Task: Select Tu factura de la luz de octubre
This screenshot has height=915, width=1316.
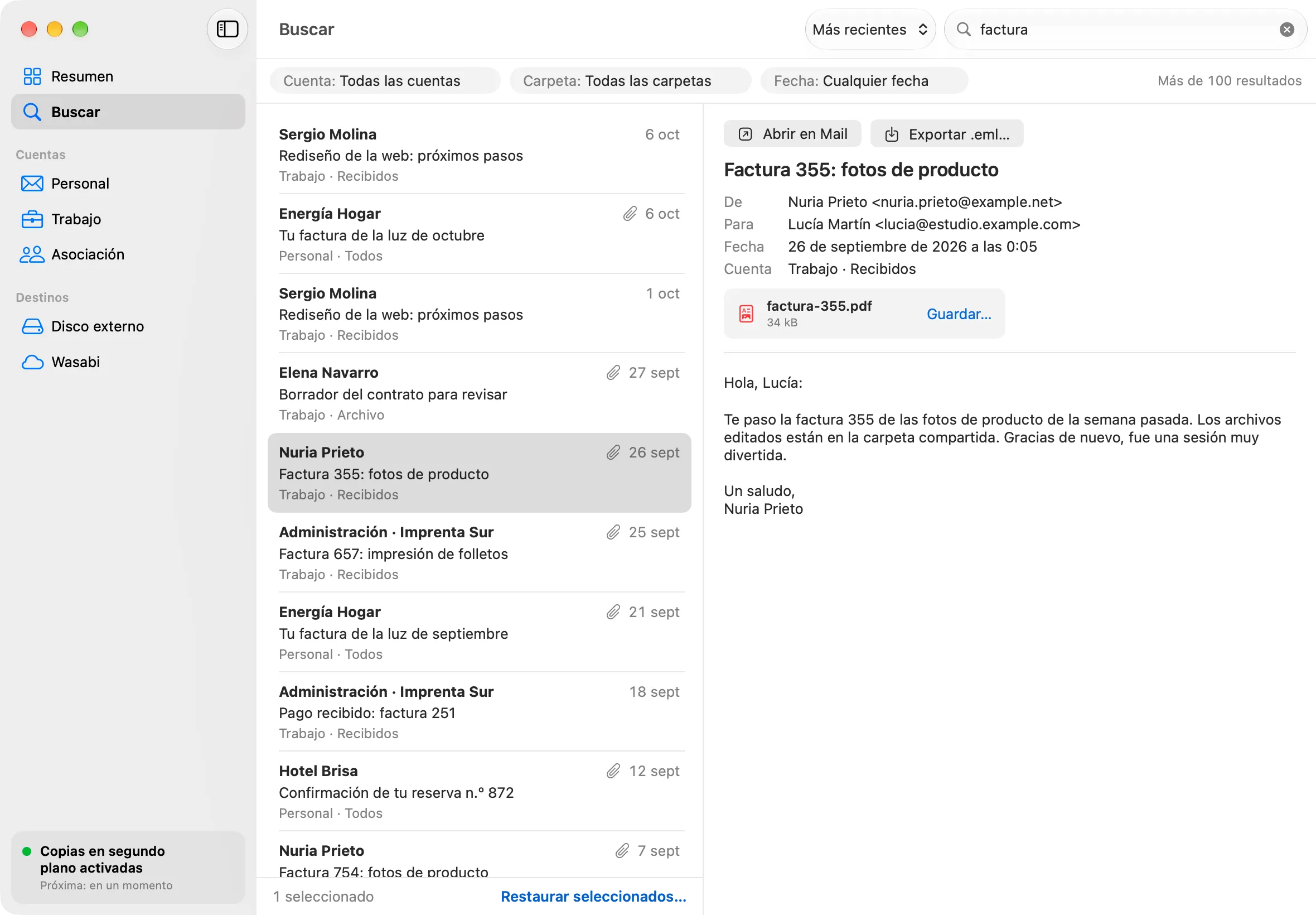Action: [x=479, y=234]
